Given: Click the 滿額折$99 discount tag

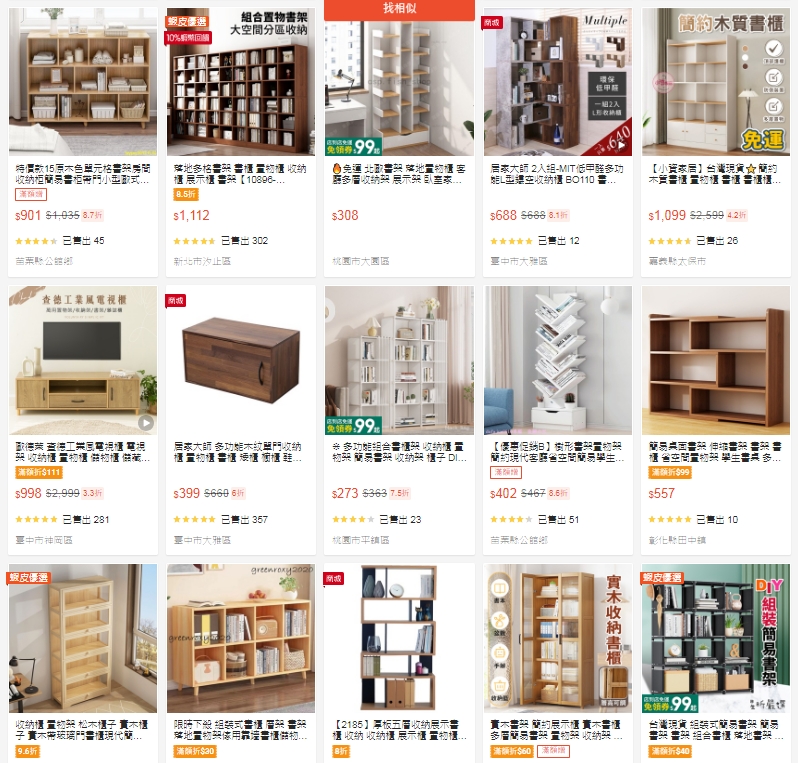Looking at the screenshot, I should 670,472.
